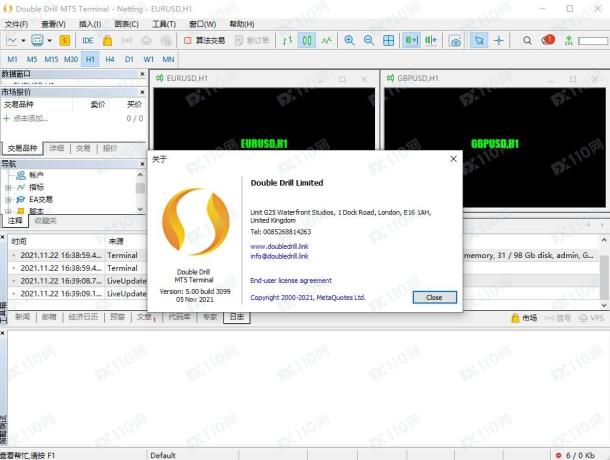The width and height of the screenshot is (610, 460).
Task: Switch chart to bar chart mode
Action: point(287,40)
